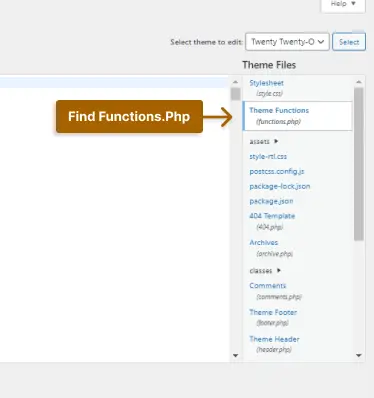Open the Theme Header file
374x398 pixels.
(x=274, y=344)
